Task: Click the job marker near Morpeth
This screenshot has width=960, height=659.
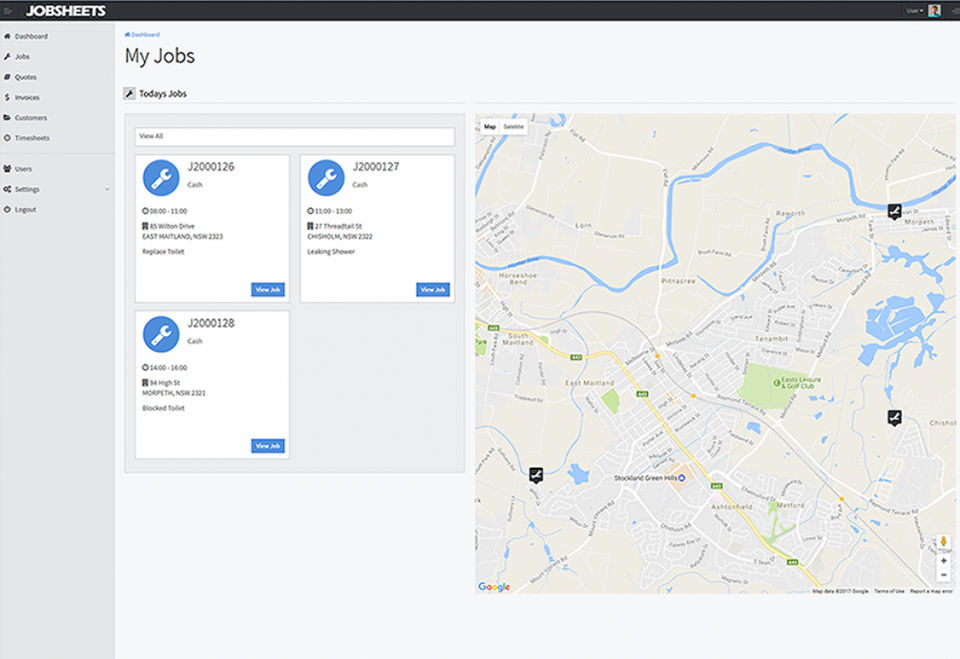Action: (x=894, y=212)
